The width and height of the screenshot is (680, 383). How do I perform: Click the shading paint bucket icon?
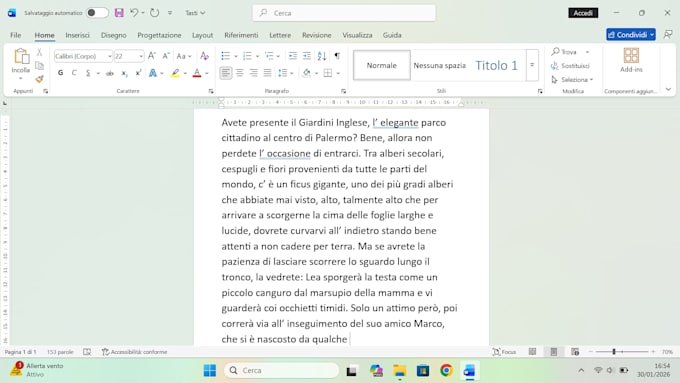(307, 73)
